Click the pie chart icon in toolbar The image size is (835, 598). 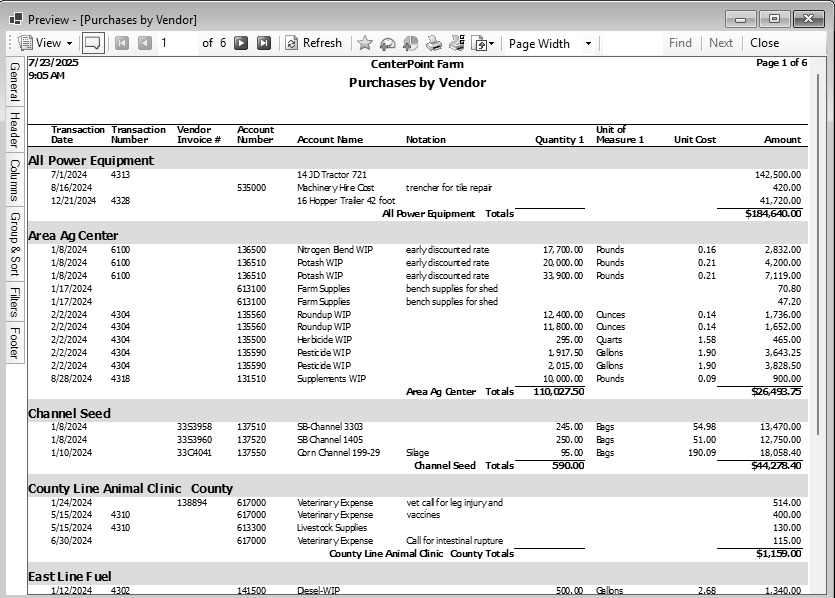coord(410,43)
